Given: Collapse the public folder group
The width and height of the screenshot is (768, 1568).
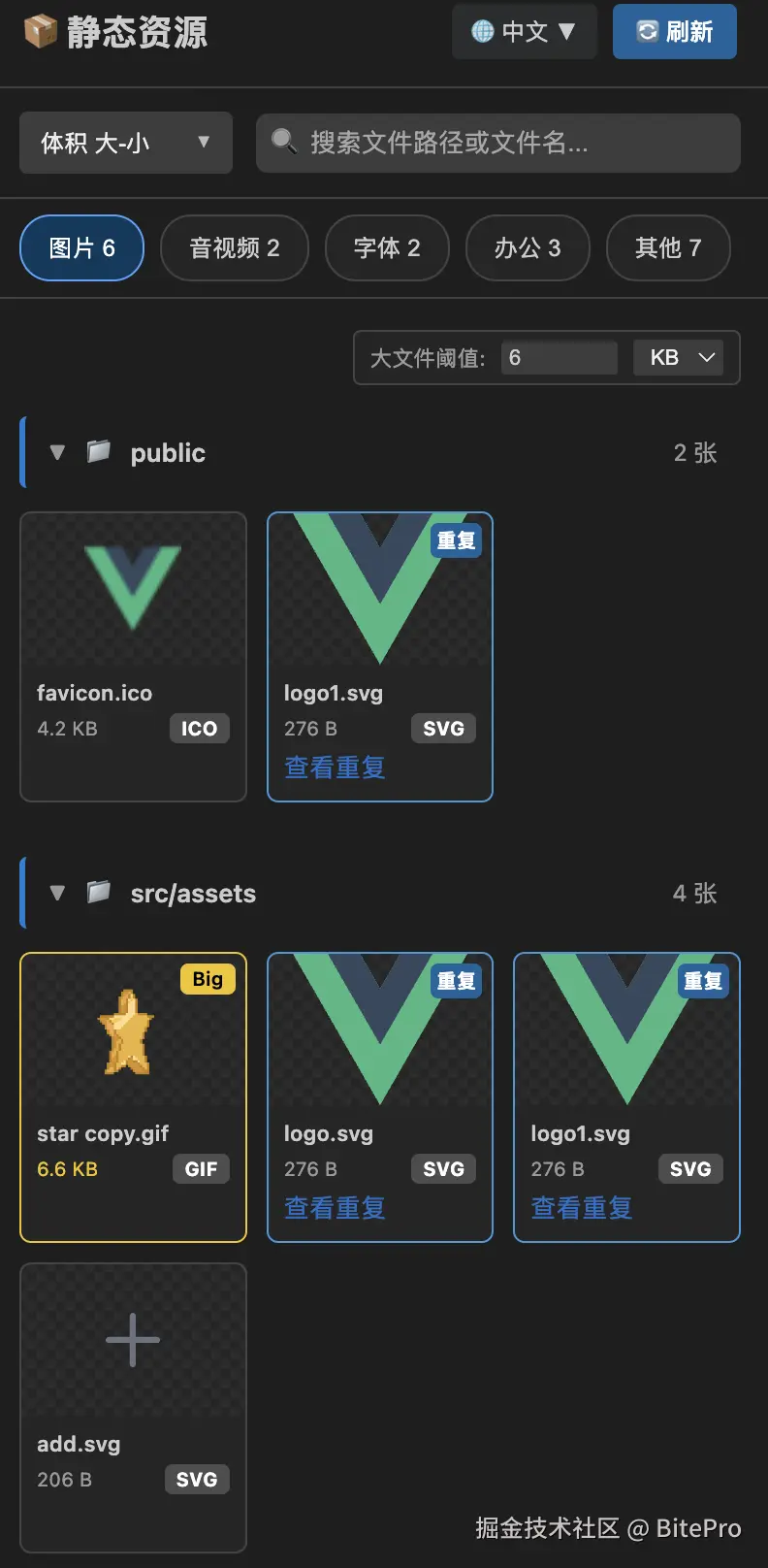Looking at the screenshot, I should tap(57, 452).
